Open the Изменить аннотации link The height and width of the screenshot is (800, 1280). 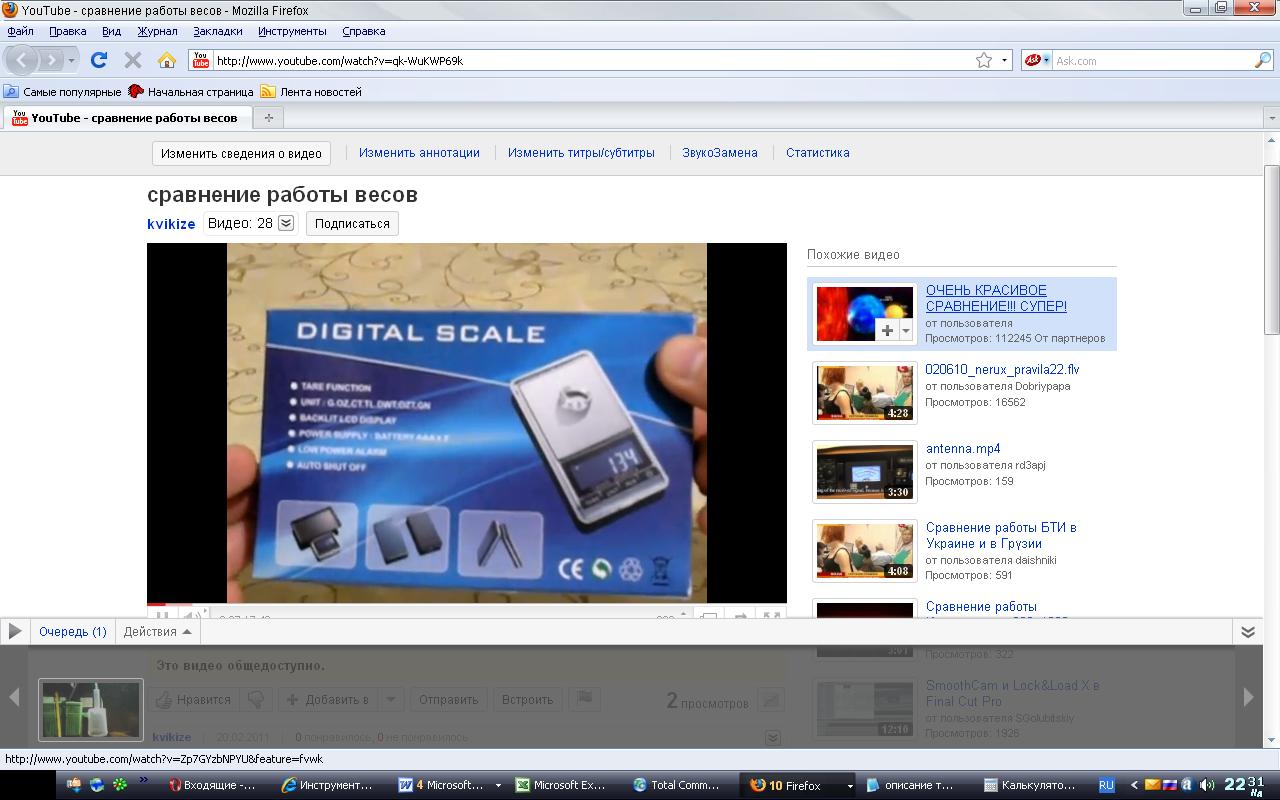[x=419, y=153]
